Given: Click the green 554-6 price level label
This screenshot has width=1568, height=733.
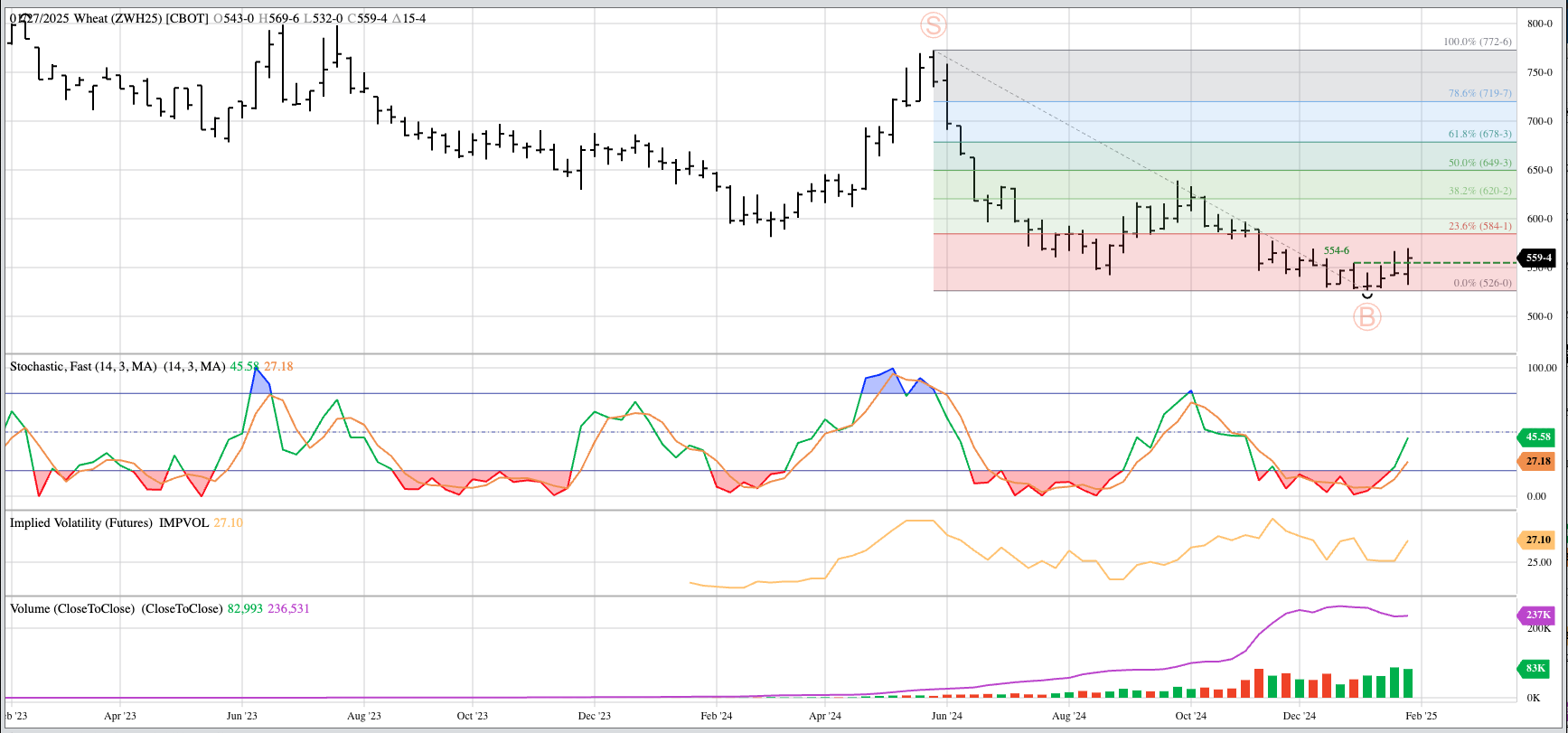Looking at the screenshot, I should point(1337,250).
